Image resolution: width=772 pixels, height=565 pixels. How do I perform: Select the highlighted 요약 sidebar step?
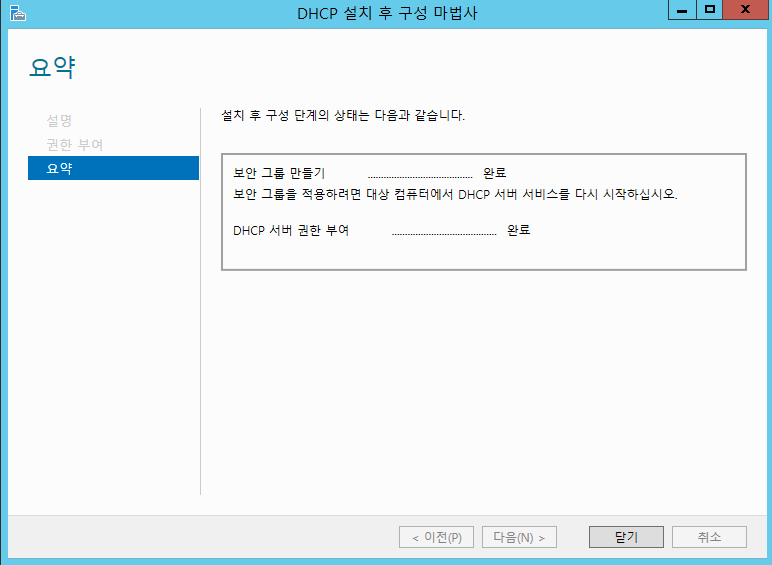pyautogui.click(x=59, y=169)
